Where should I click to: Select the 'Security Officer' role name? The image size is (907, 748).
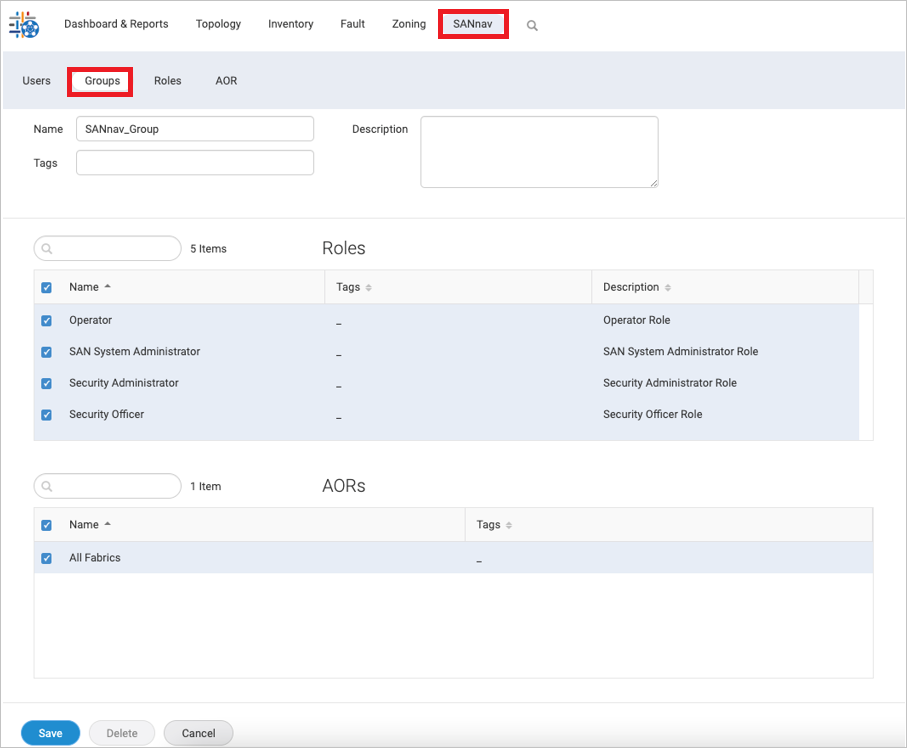pos(106,414)
